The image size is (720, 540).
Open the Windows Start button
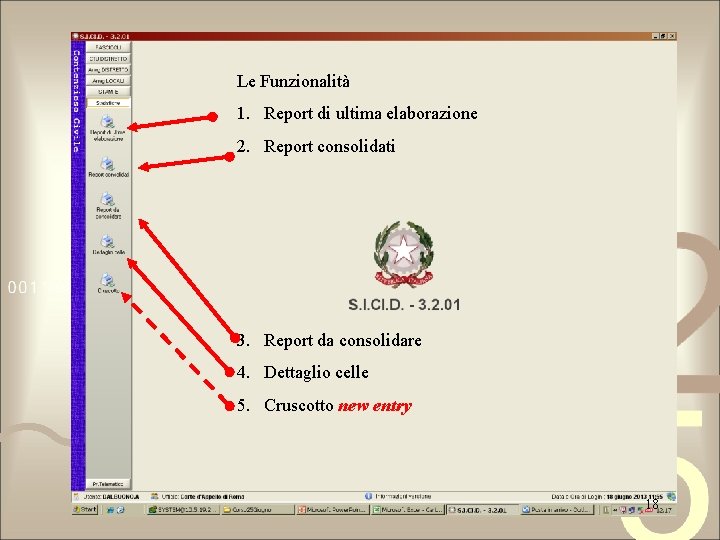(85, 510)
